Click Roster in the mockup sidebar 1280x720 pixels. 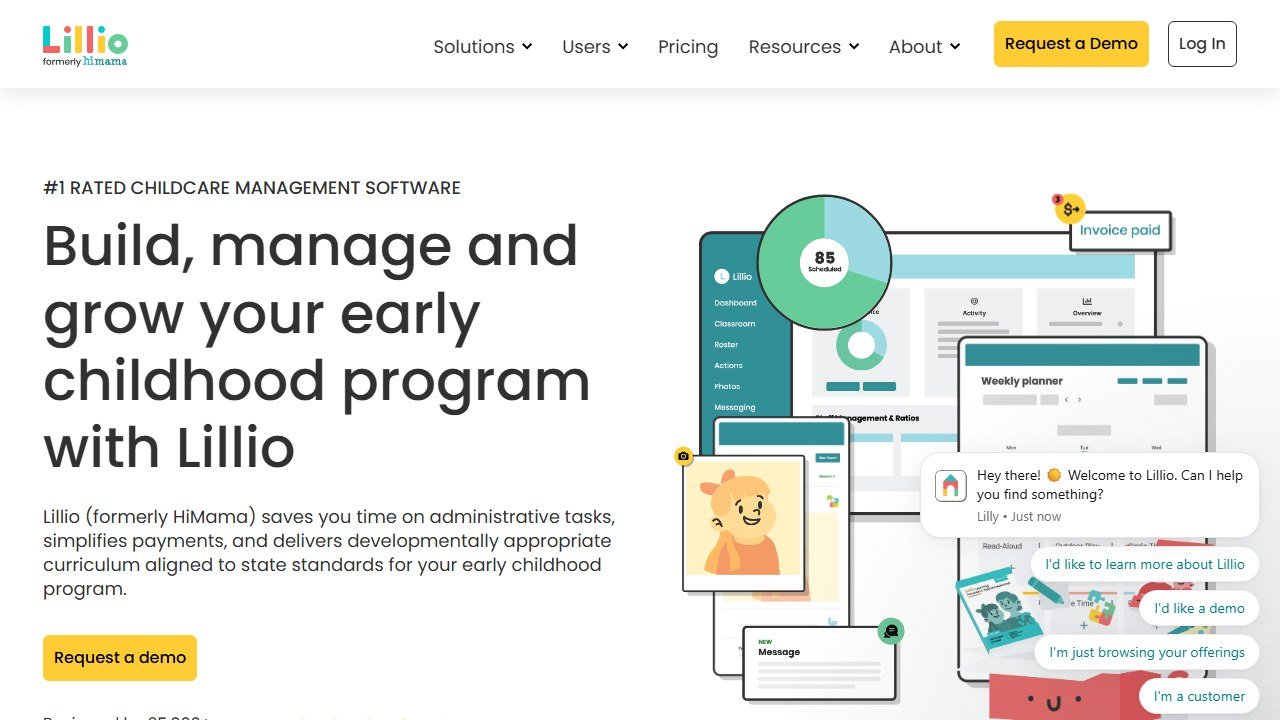(x=726, y=345)
